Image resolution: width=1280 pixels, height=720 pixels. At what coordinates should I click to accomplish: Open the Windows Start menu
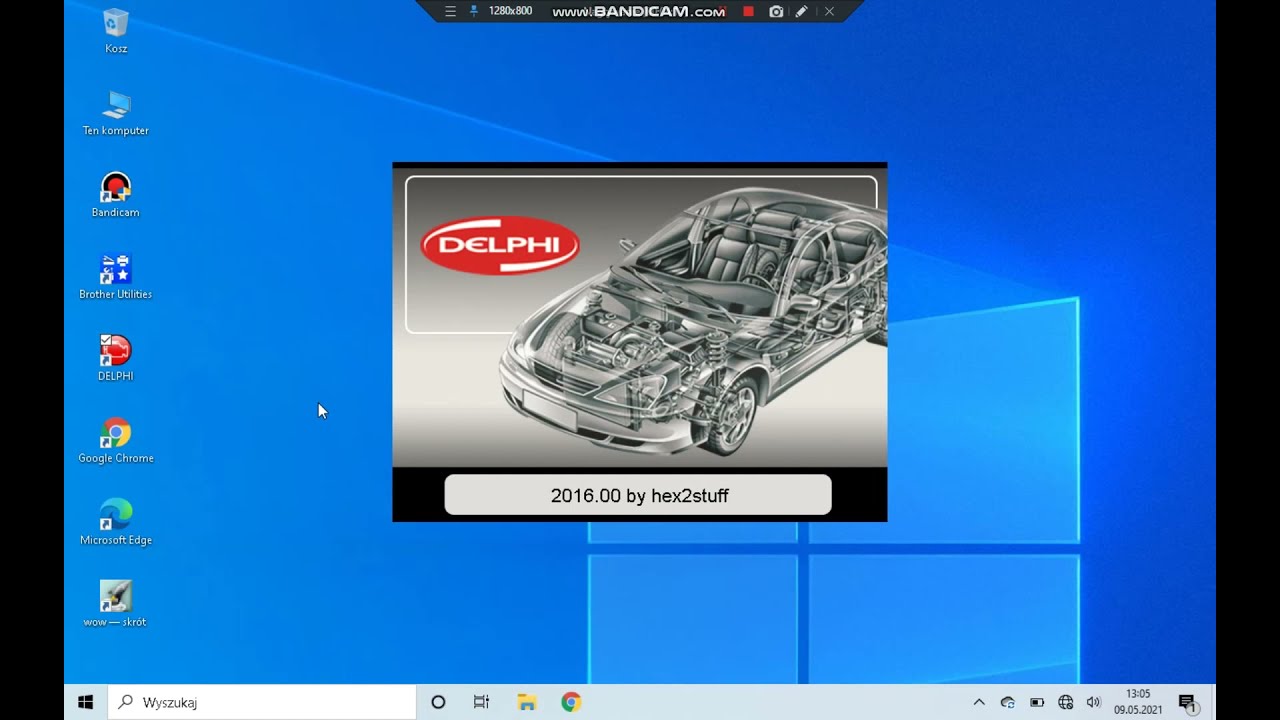pos(86,702)
